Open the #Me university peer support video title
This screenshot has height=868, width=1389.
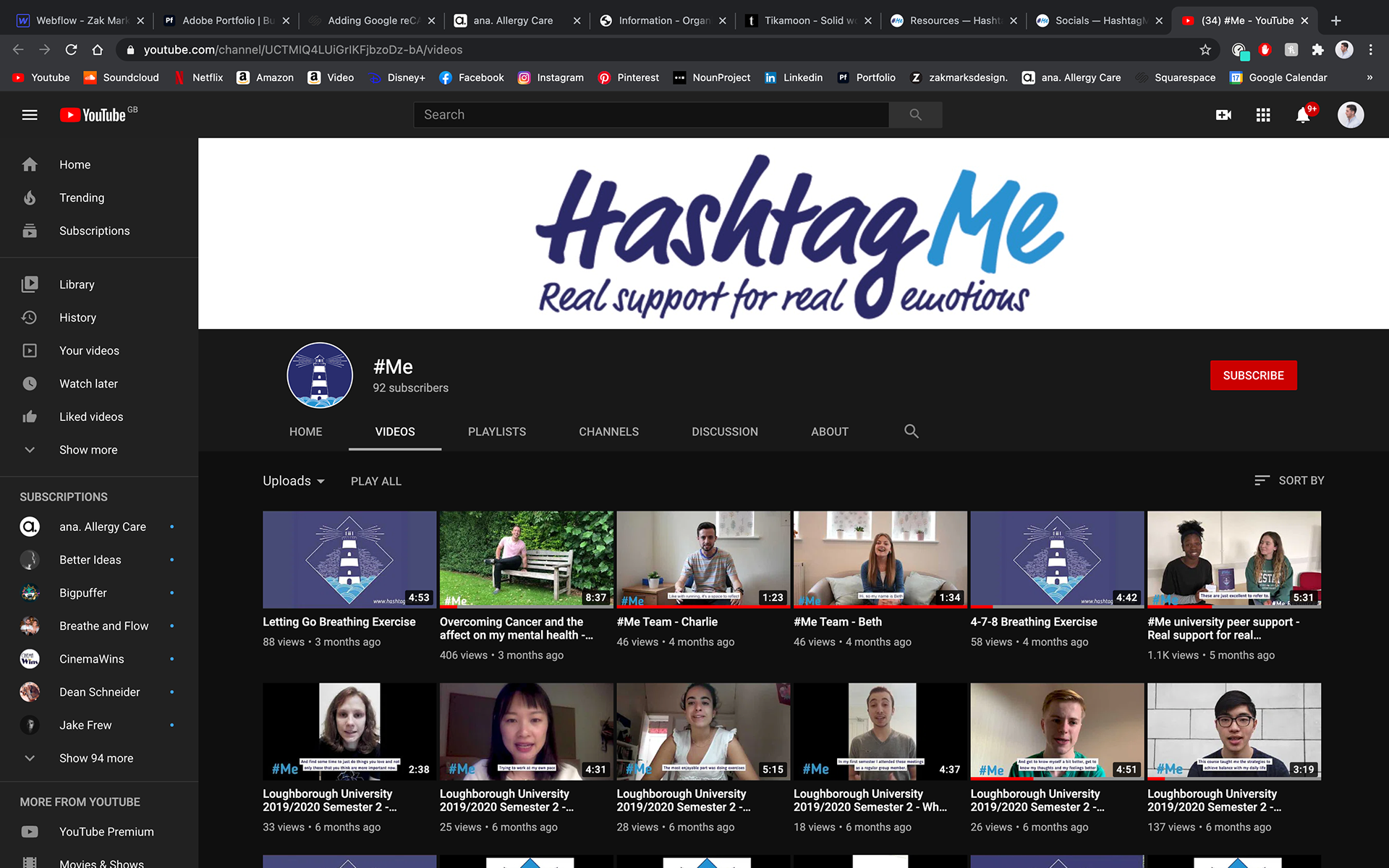click(x=1223, y=629)
